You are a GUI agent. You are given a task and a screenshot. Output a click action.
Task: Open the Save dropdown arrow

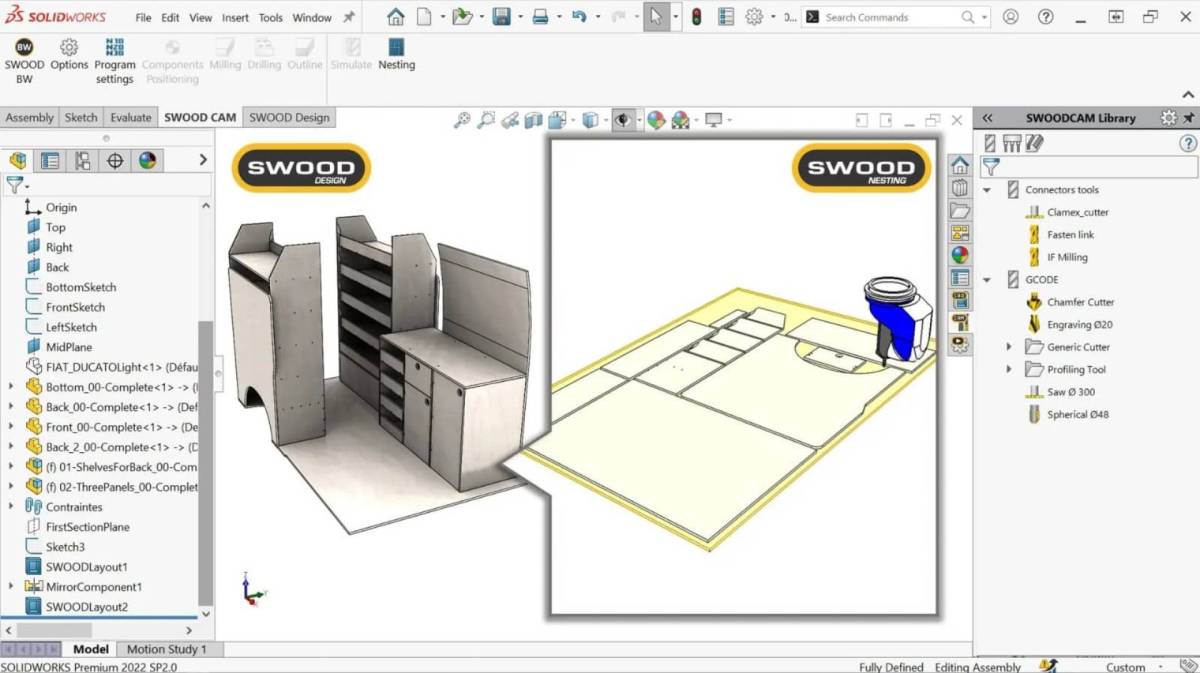coord(518,18)
